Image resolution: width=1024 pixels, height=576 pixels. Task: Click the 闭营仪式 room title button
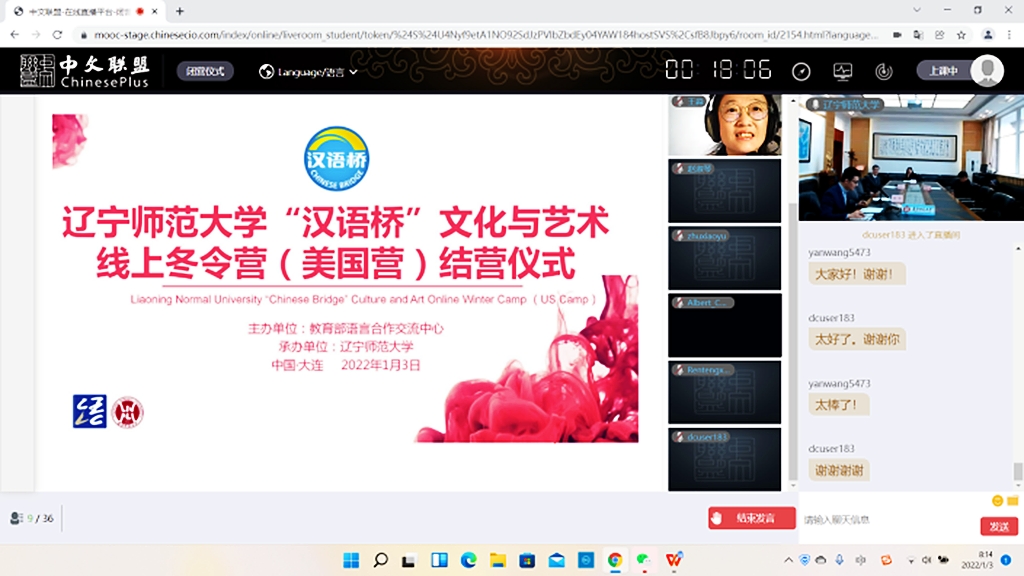tap(205, 71)
